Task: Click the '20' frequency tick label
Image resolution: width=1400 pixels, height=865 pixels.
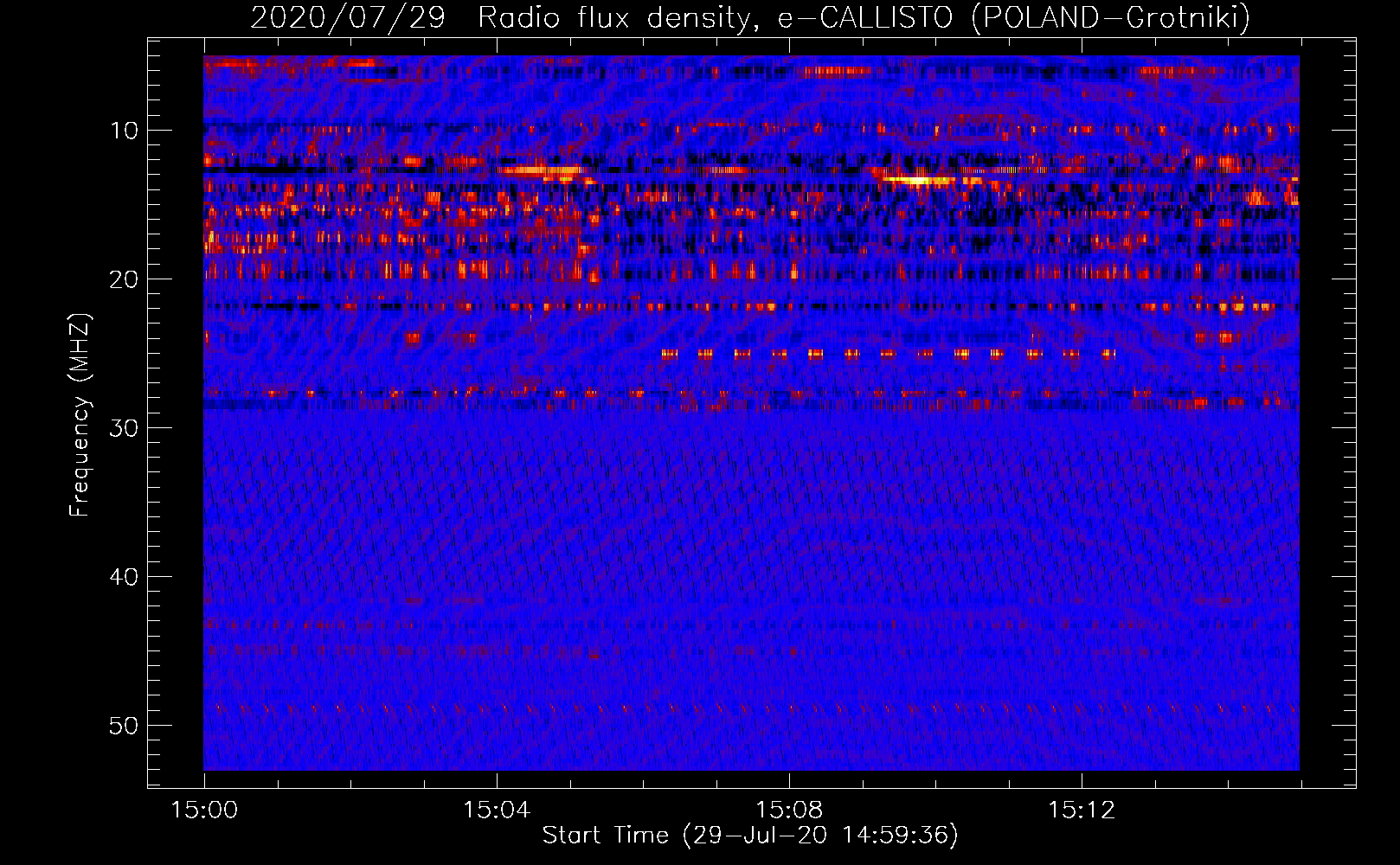Action: click(x=125, y=279)
